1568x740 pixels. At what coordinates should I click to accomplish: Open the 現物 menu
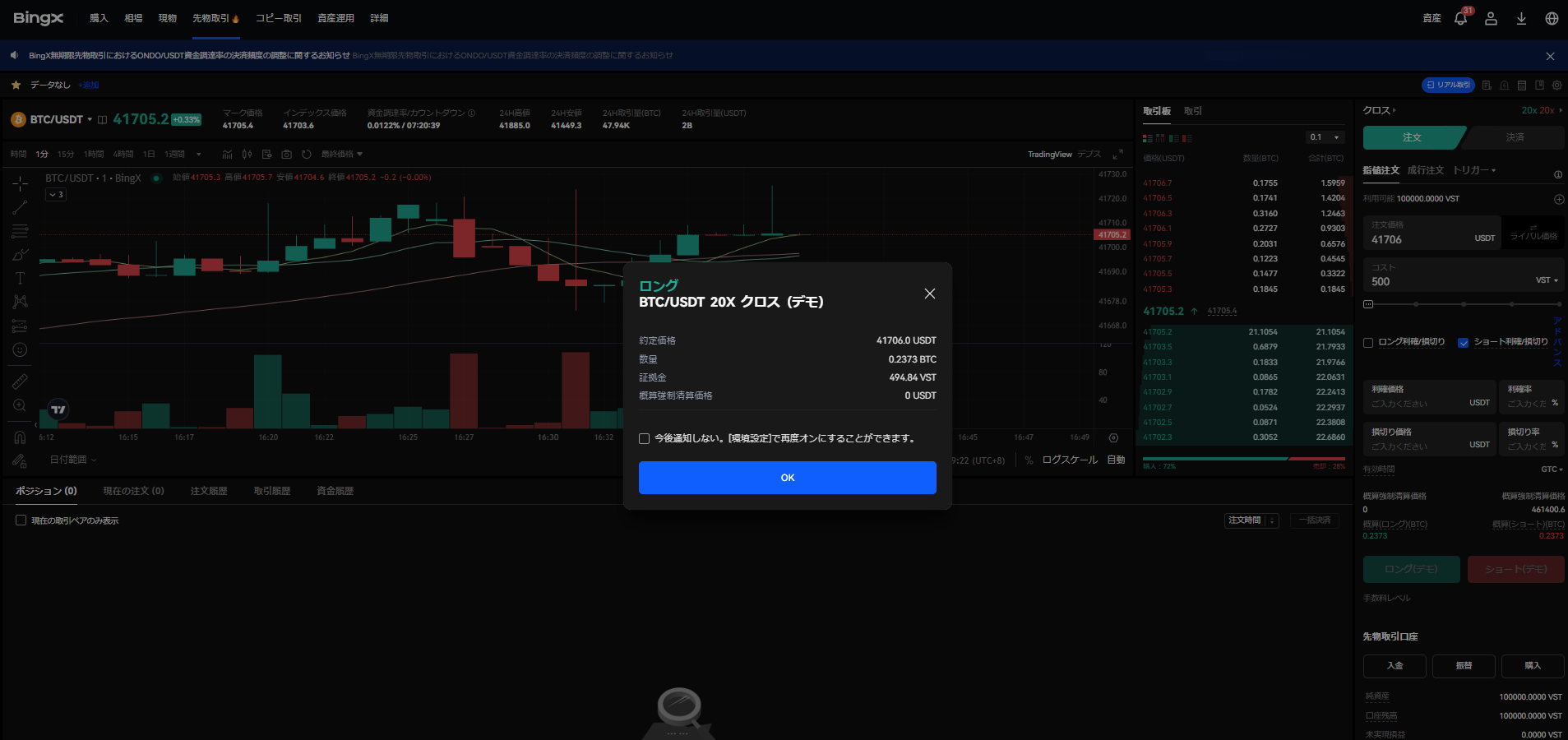coord(168,18)
